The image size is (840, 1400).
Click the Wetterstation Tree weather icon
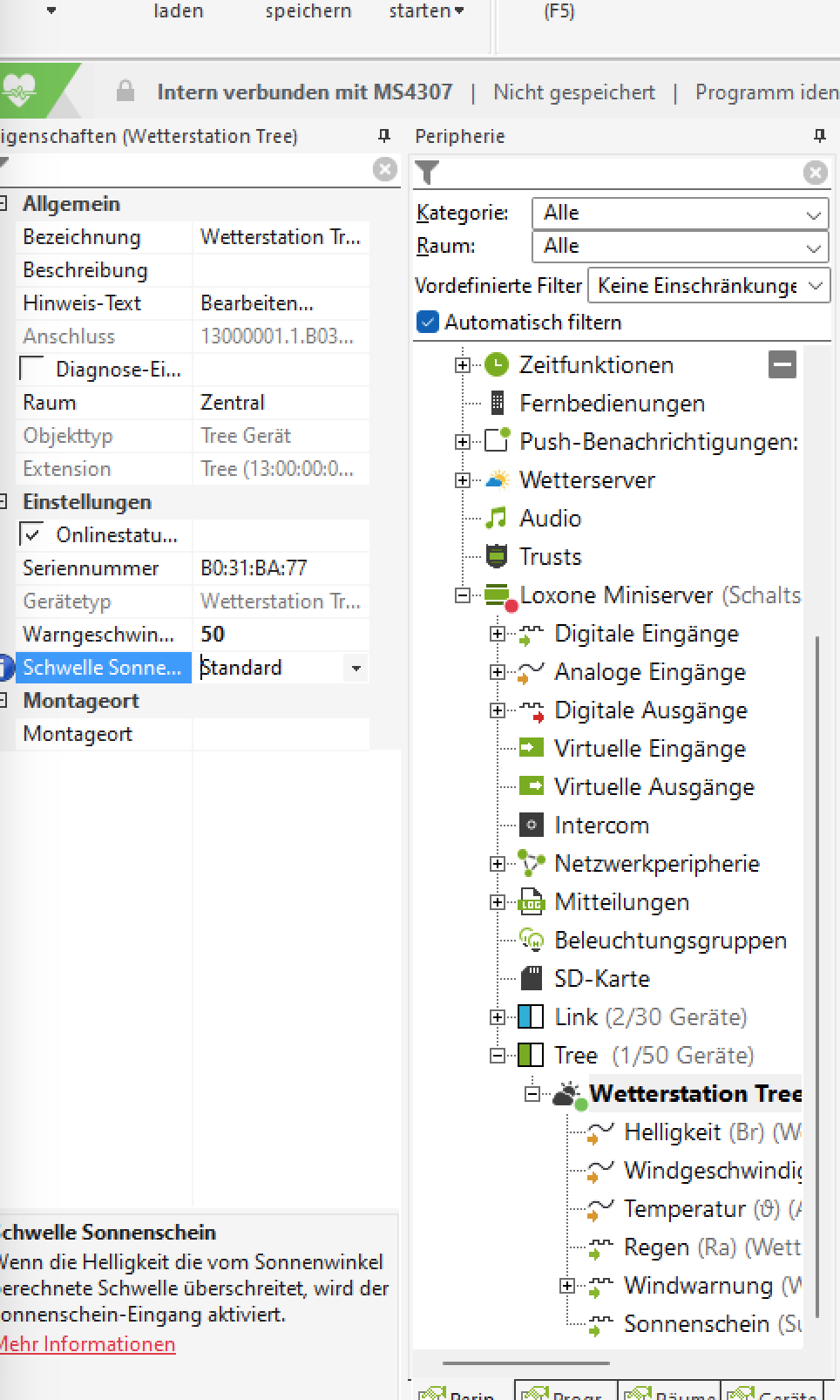click(x=570, y=1095)
